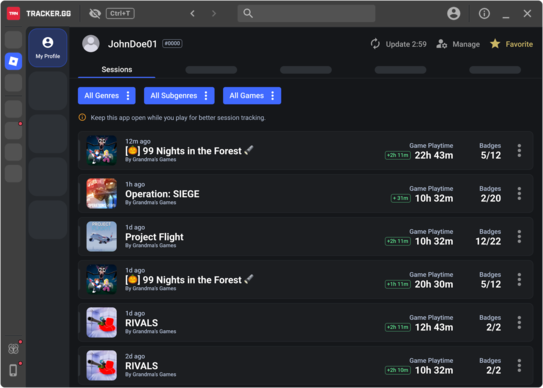The width and height of the screenshot is (543, 388).
Task: Click the Manage user gear icon
Action: tap(442, 44)
